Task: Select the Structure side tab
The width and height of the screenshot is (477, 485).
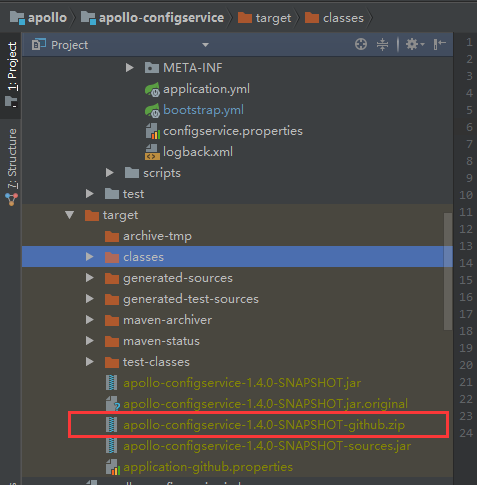Action: click(x=12, y=167)
